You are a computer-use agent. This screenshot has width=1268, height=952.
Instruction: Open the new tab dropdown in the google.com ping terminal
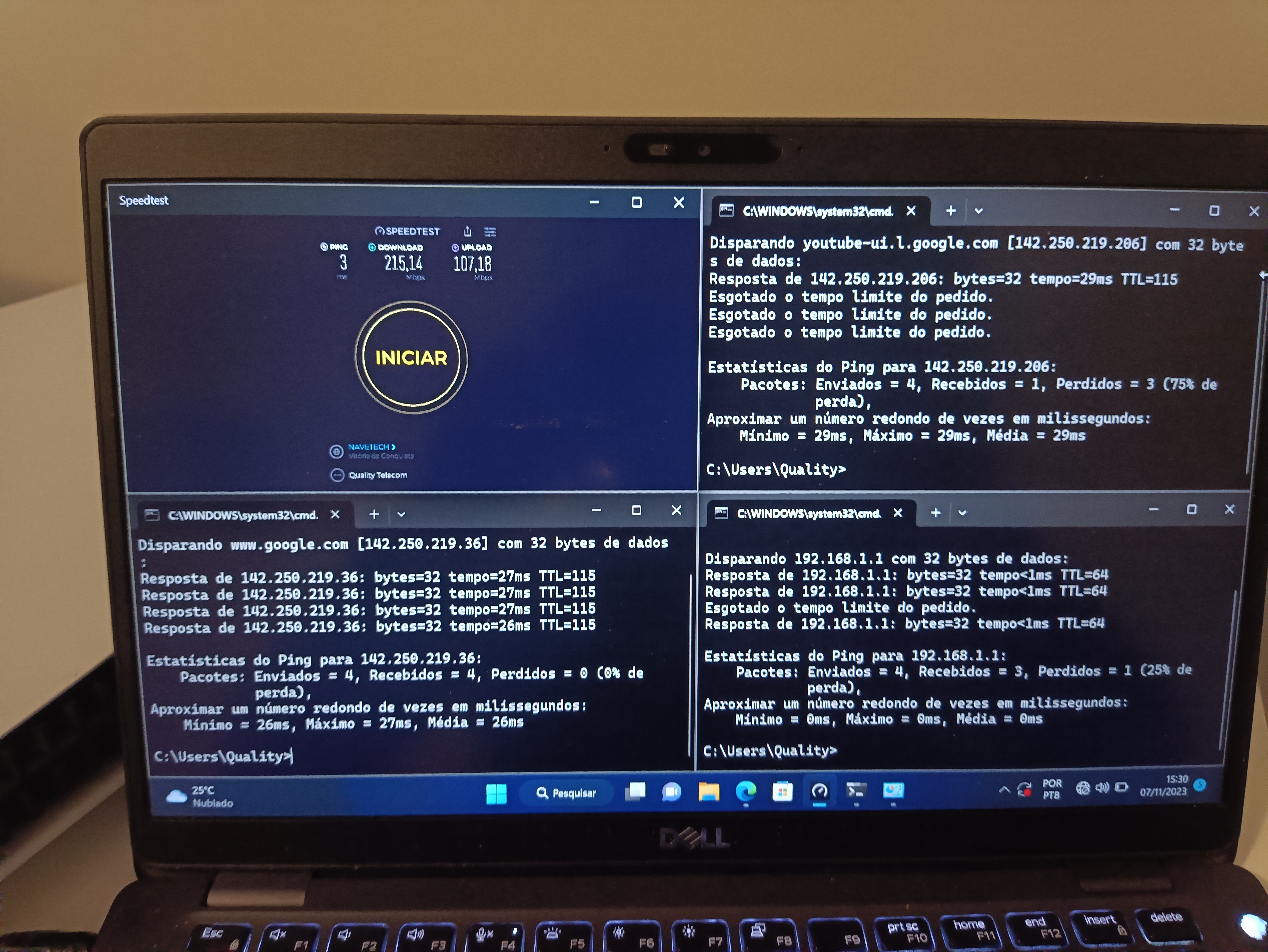coord(401,514)
